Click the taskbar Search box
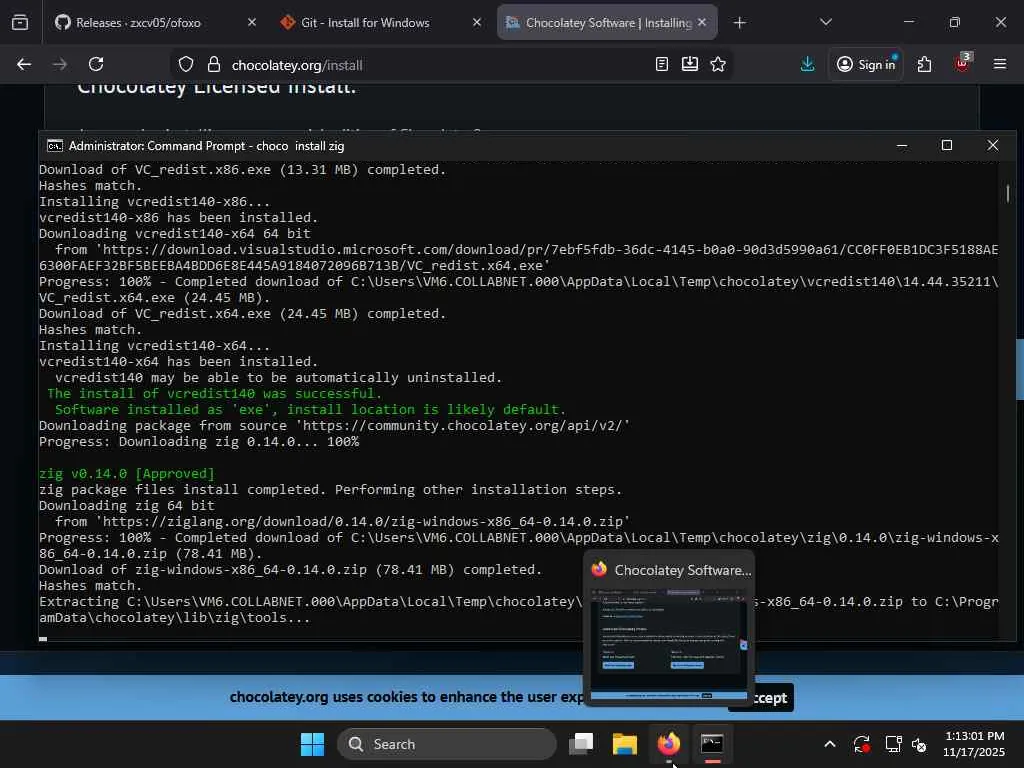 coord(447,744)
